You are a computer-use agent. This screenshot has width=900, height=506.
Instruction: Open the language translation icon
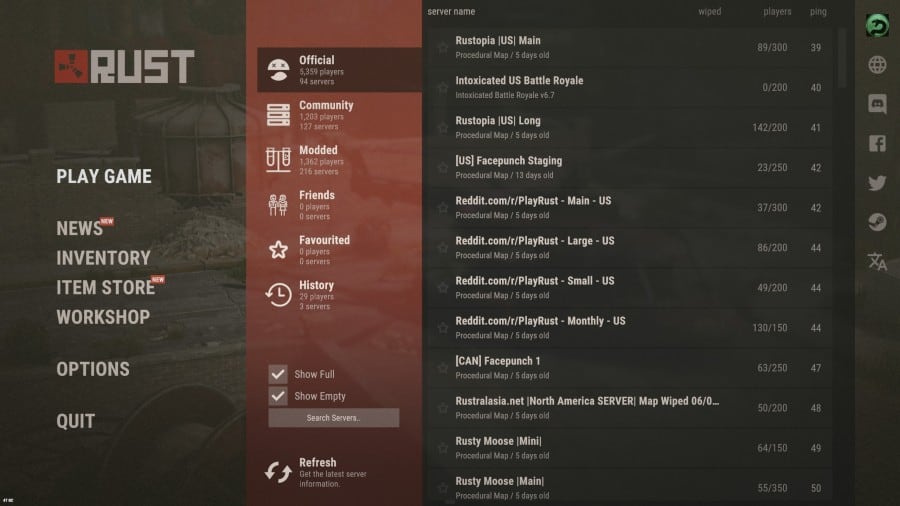[x=877, y=262]
